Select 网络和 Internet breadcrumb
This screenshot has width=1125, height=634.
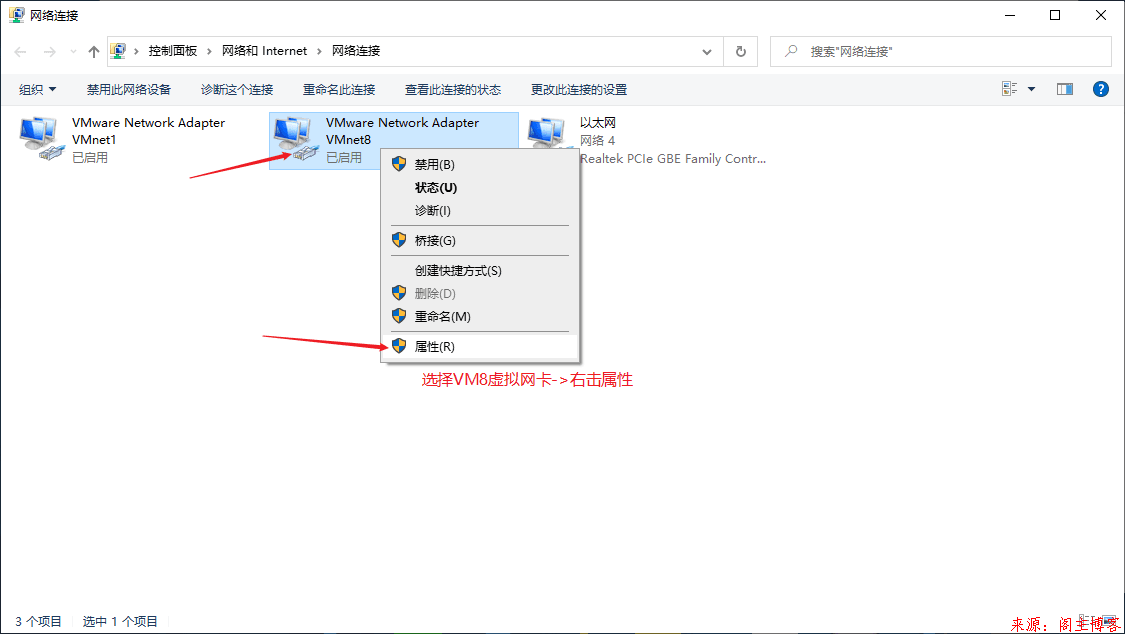coord(264,51)
